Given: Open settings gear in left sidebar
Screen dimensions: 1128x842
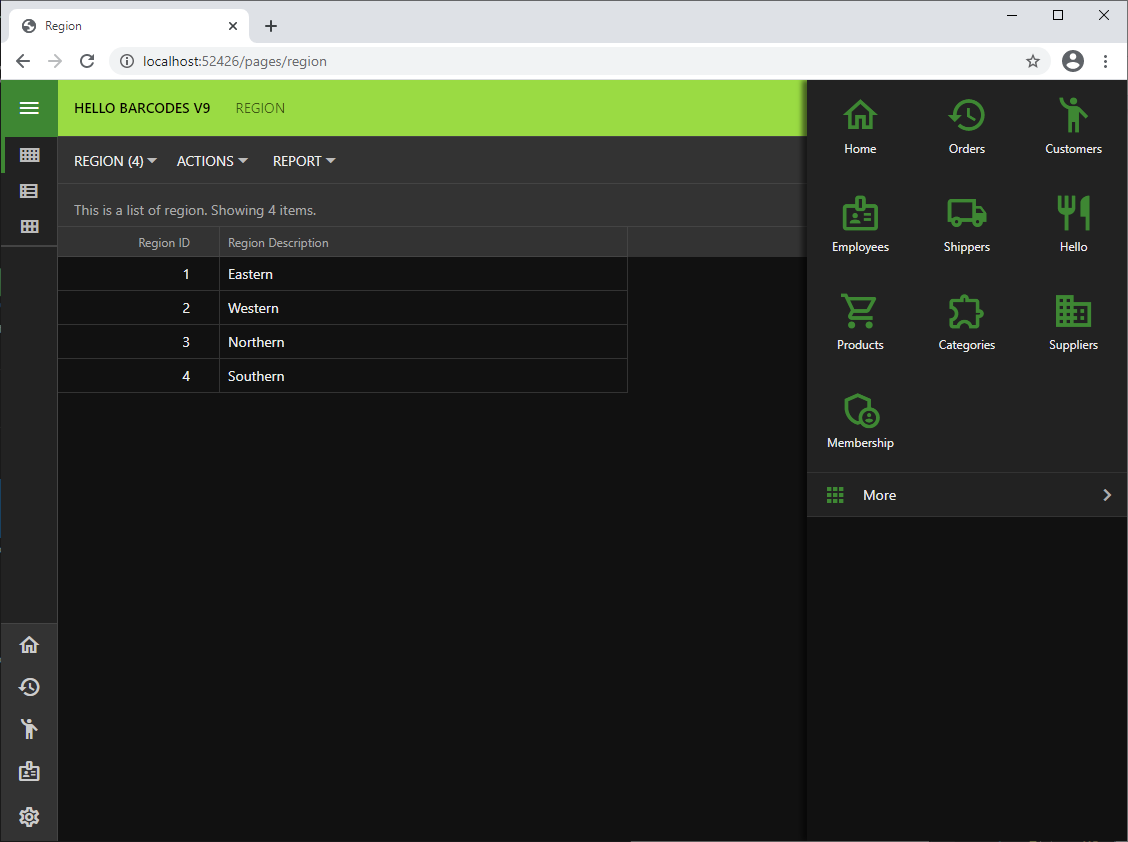Looking at the screenshot, I should tap(29, 817).
